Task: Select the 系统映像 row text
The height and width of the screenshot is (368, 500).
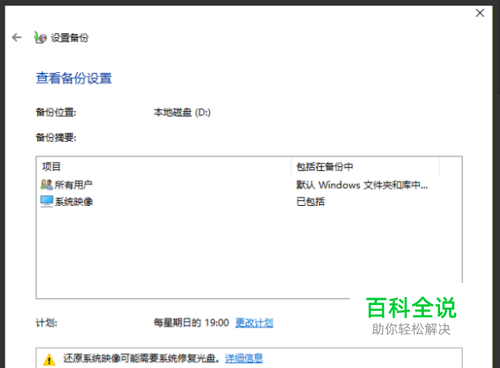Action: pos(74,202)
